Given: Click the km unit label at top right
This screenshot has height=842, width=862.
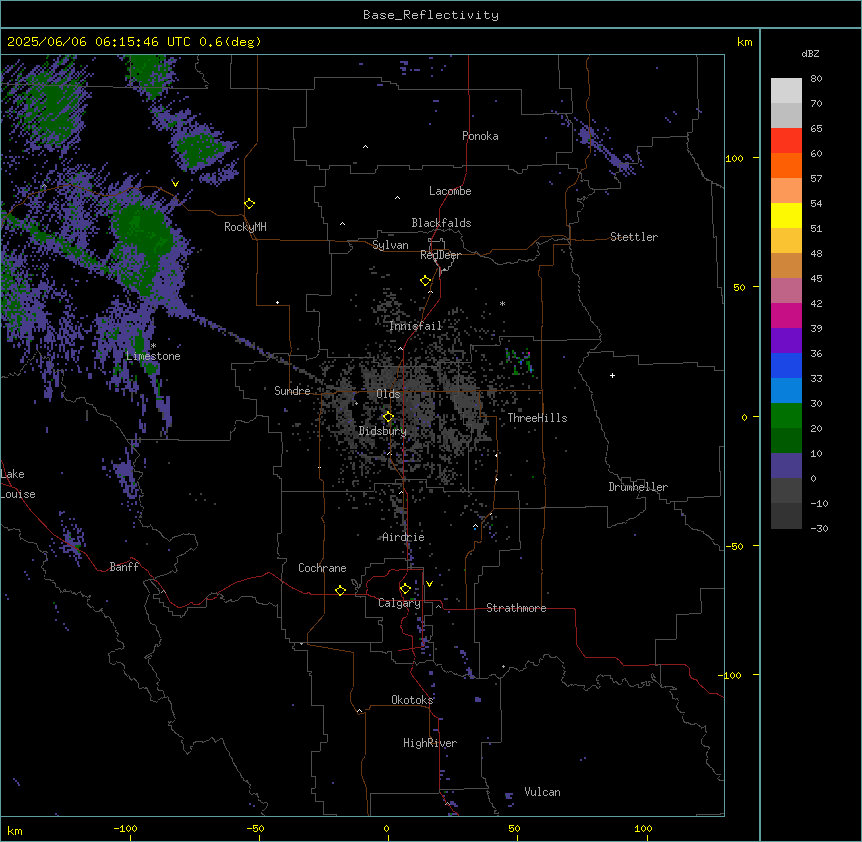Looking at the screenshot, I should [x=745, y=42].
